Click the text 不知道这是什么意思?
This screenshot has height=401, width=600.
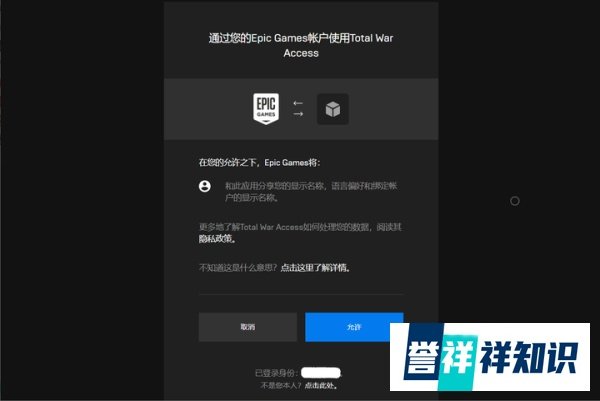238,267
